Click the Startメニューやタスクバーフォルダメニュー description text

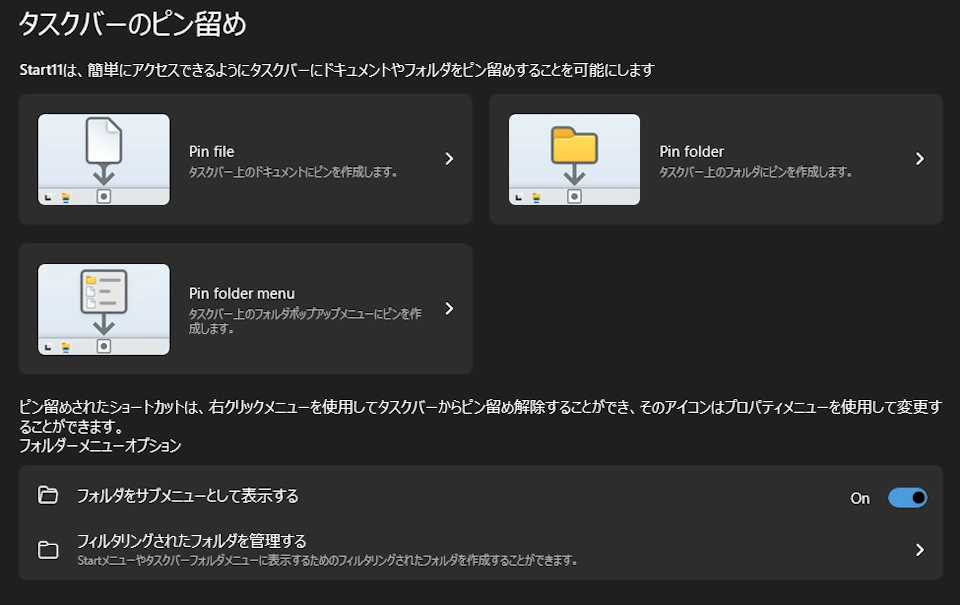(x=327, y=560)
